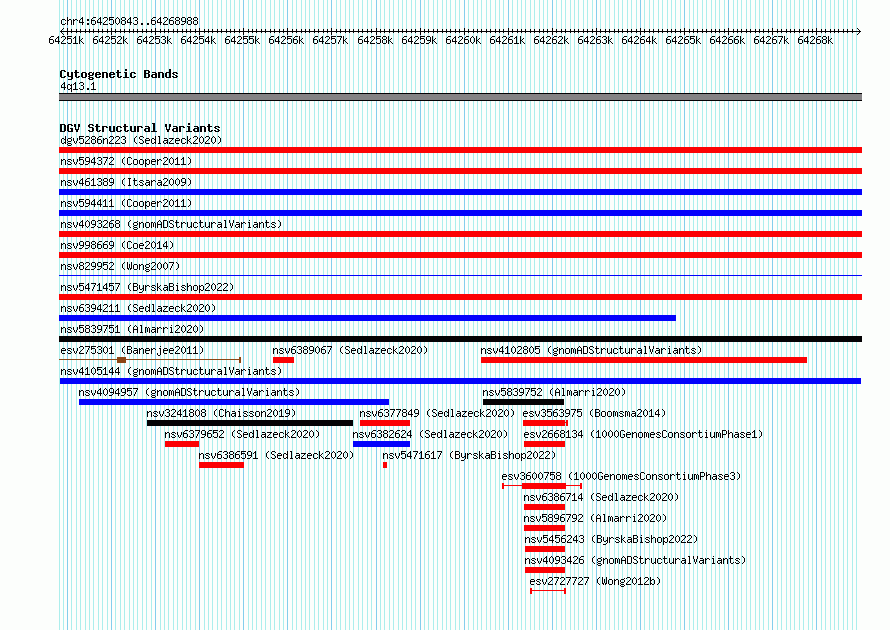Click the long red bar under nsv4102805
Screen dimensions: 890x630
(644, 360)
